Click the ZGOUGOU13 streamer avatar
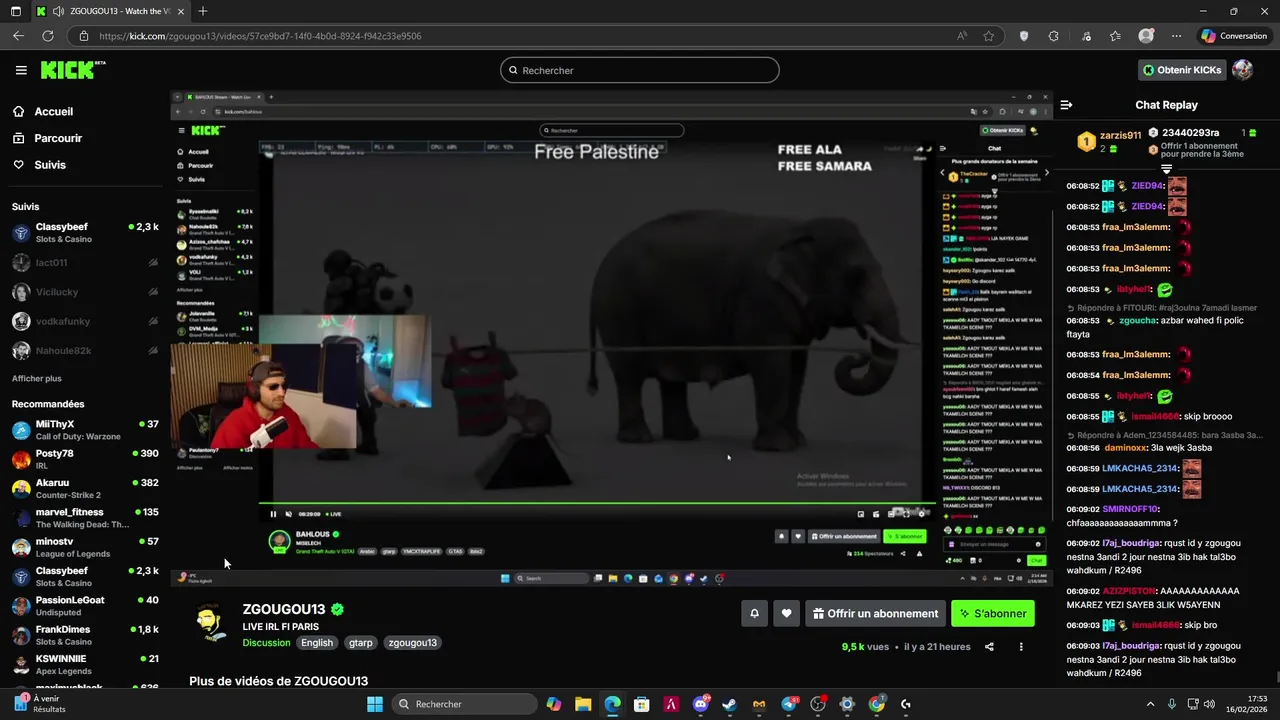This screenshot has width=1280, height=720. [211, 621]
